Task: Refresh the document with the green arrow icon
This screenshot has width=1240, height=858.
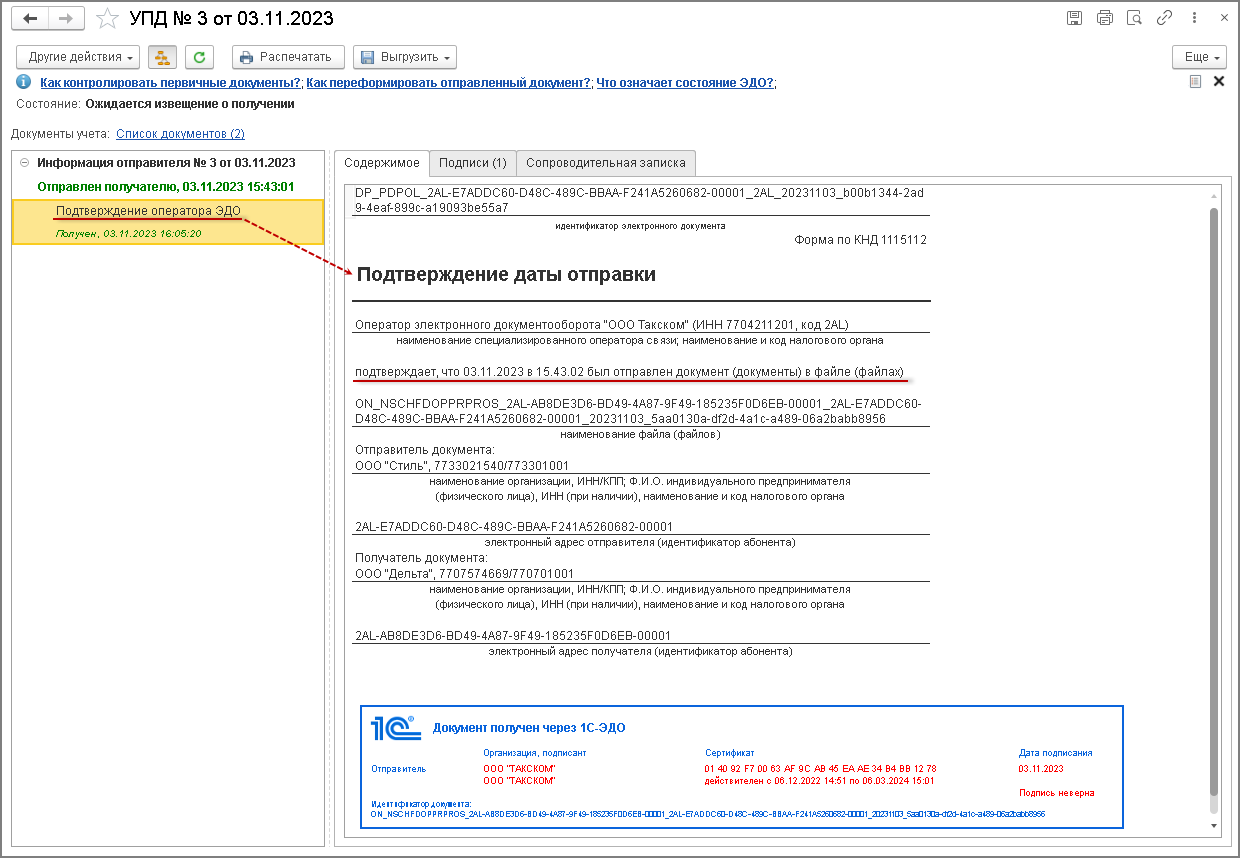Action: 201,57
